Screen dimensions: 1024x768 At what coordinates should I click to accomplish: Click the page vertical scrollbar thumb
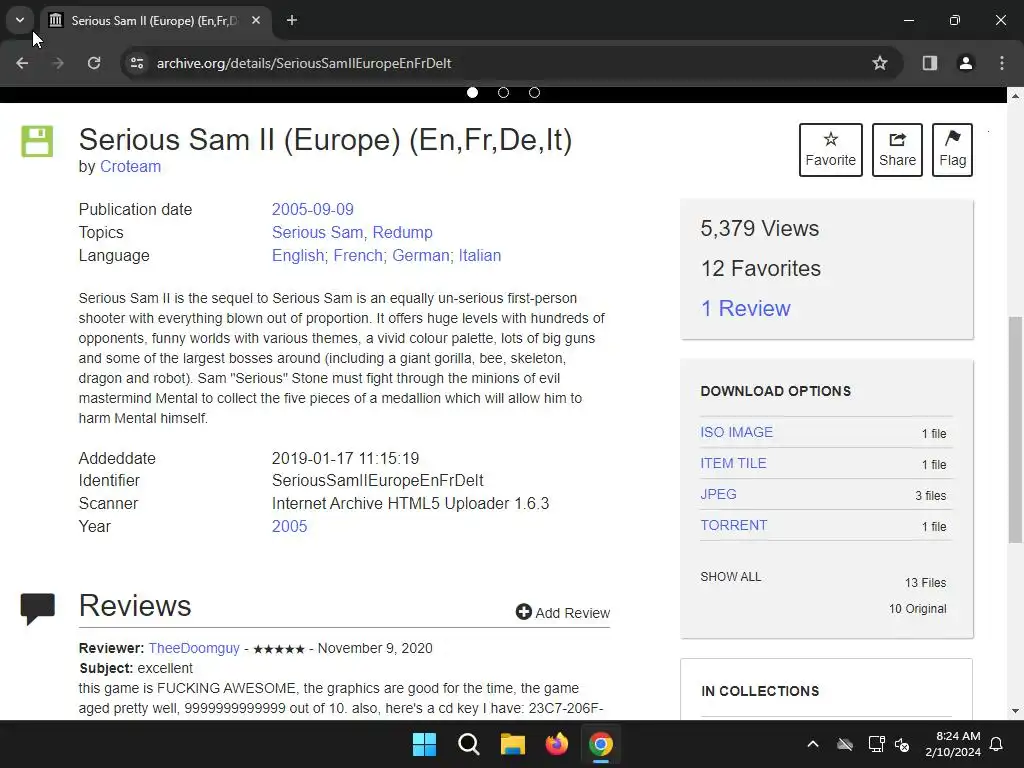[1015, 429]
